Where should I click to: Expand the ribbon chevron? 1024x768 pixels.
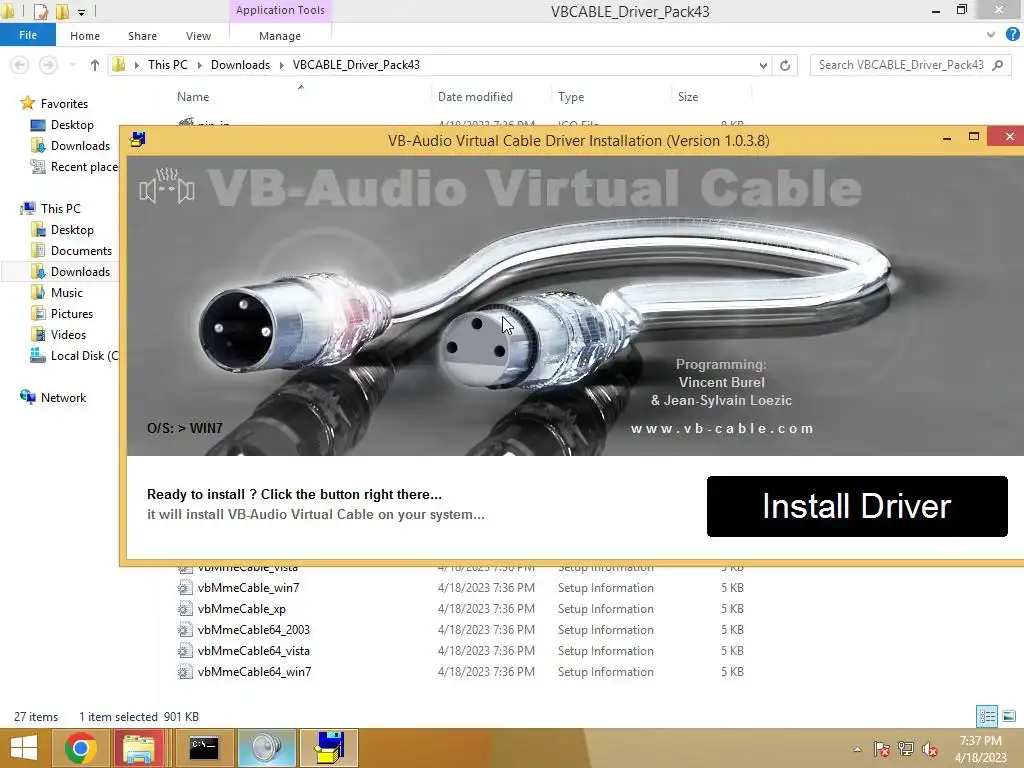tap(991, 35)
